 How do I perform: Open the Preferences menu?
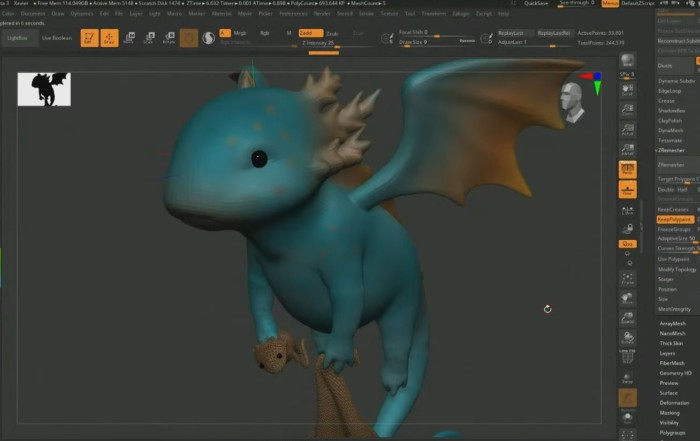pyautogui.click(x=293, y=13)
